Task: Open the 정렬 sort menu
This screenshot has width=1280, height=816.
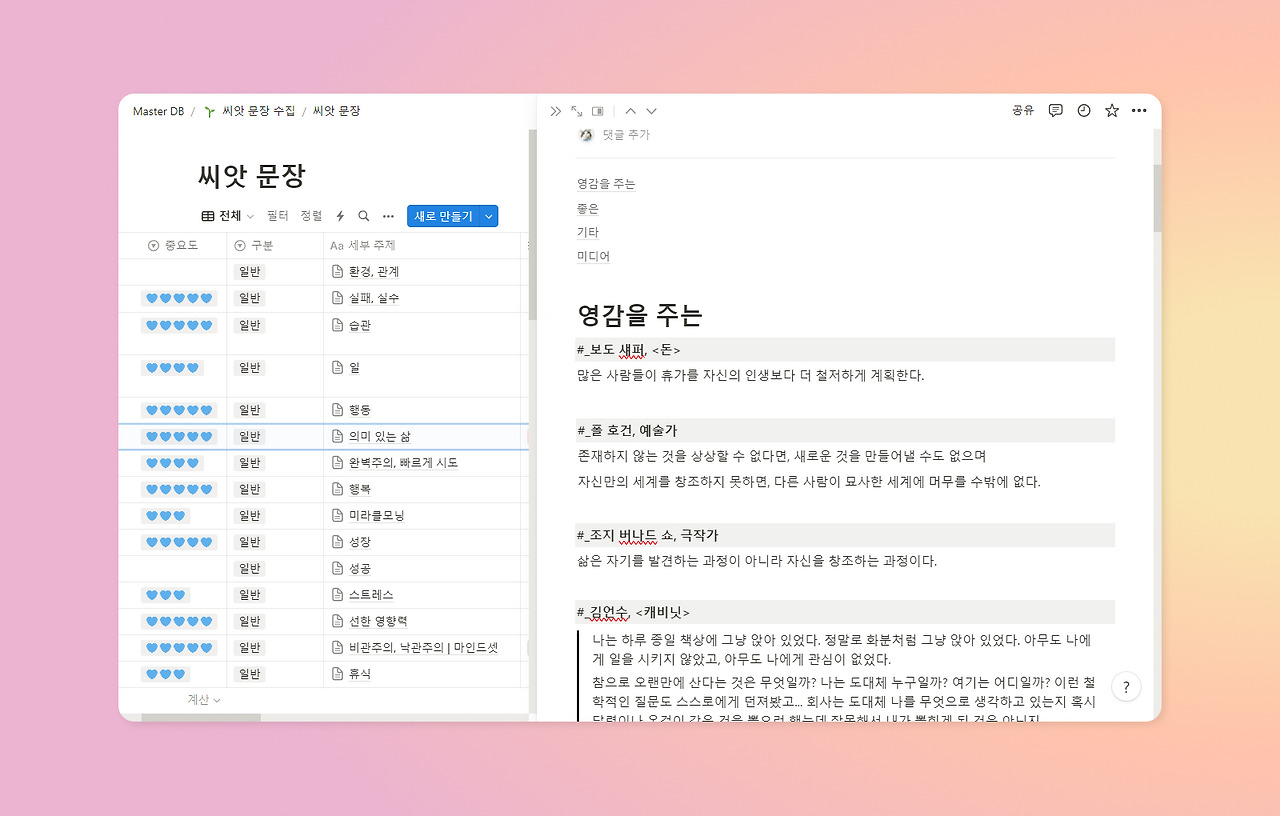Action: (312, 216)
